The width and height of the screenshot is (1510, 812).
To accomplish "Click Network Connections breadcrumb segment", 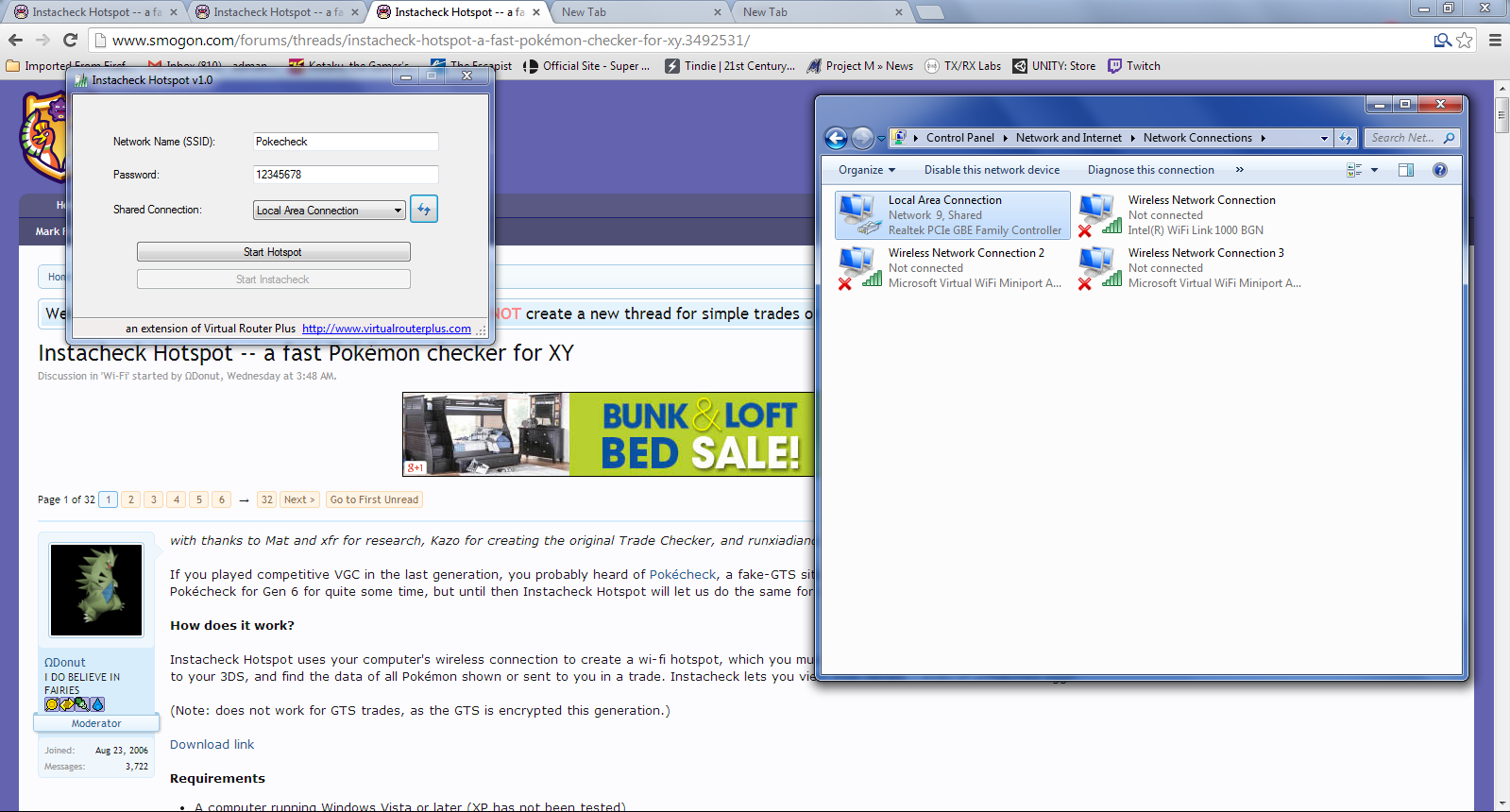I will [1197, 138].
